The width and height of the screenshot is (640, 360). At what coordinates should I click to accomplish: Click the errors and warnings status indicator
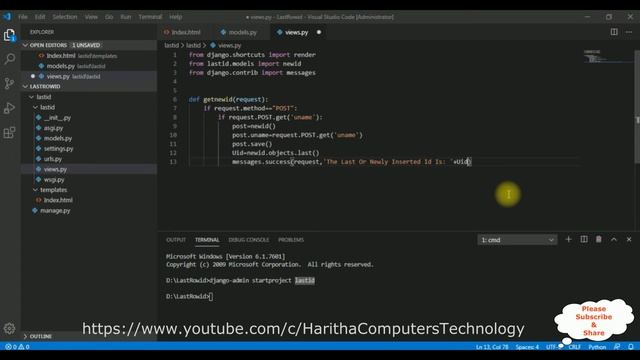tap(17, 347)
